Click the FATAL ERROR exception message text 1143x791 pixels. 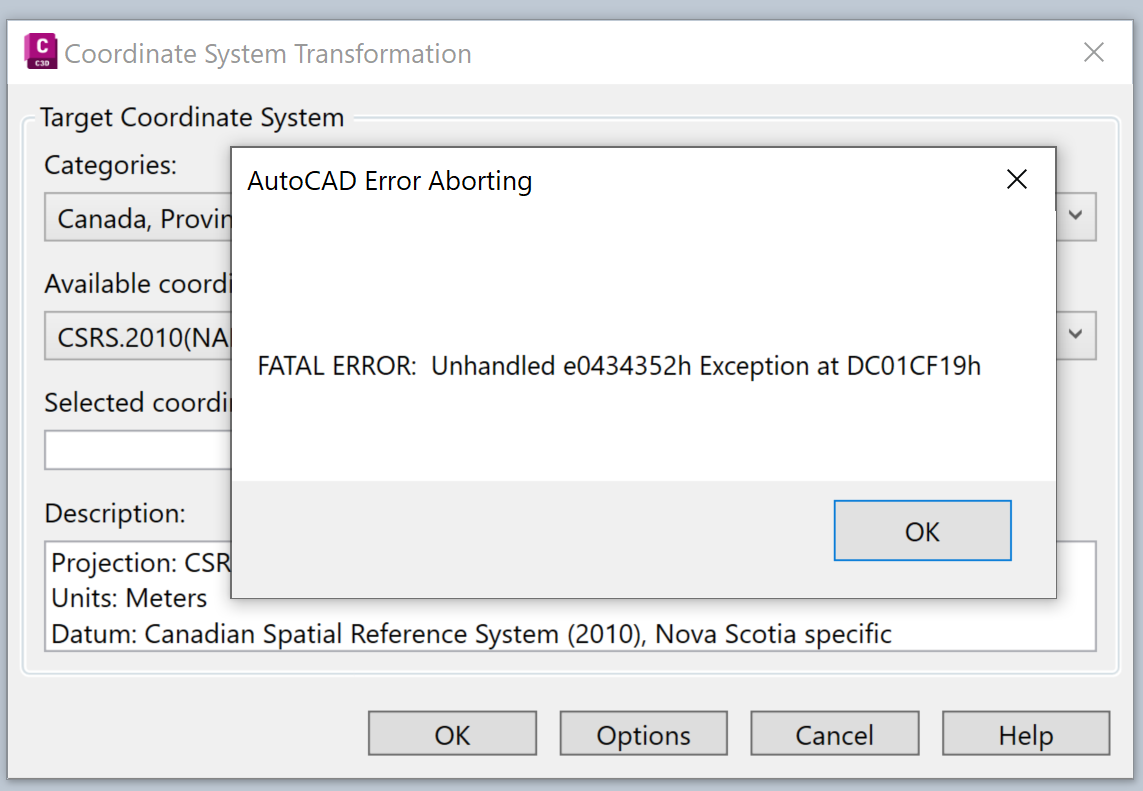[620, 366]
